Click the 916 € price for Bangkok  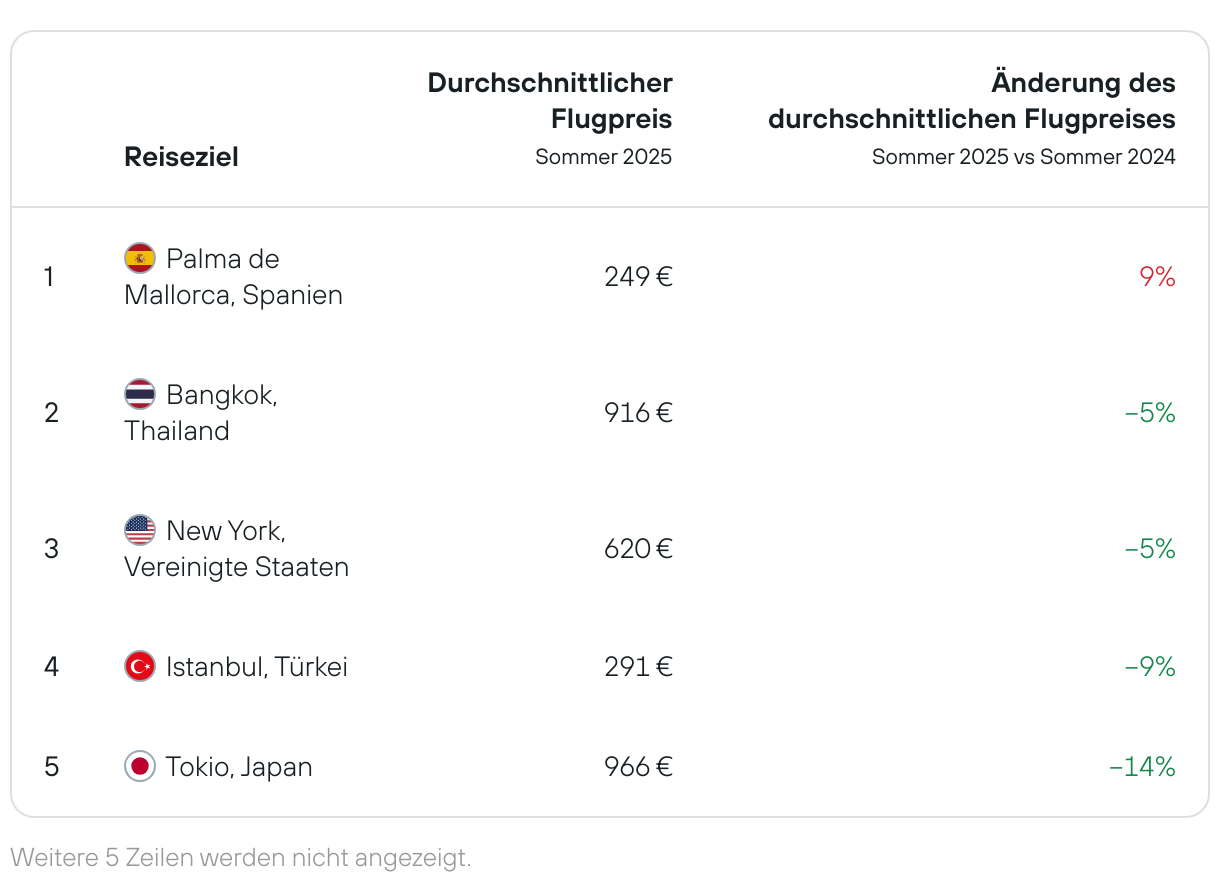(x=638, y=413)
